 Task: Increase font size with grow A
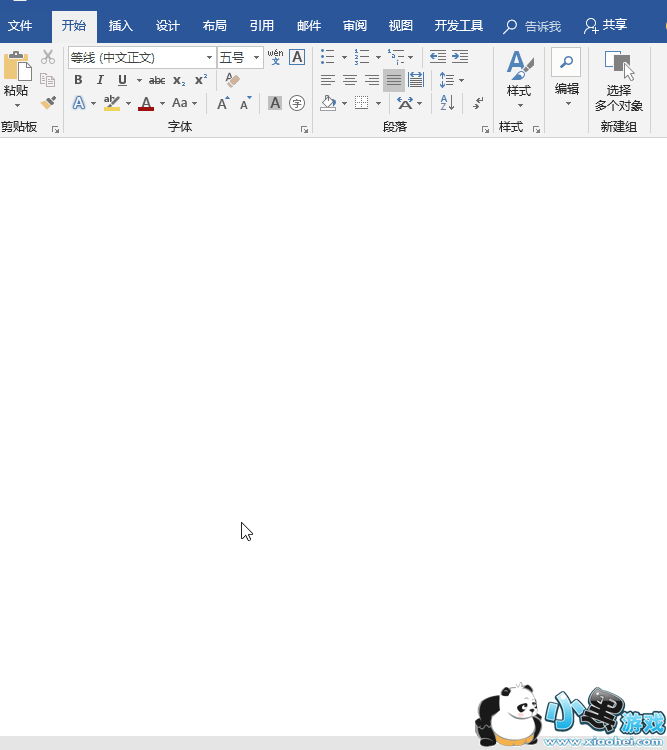(x=223, y=103)
